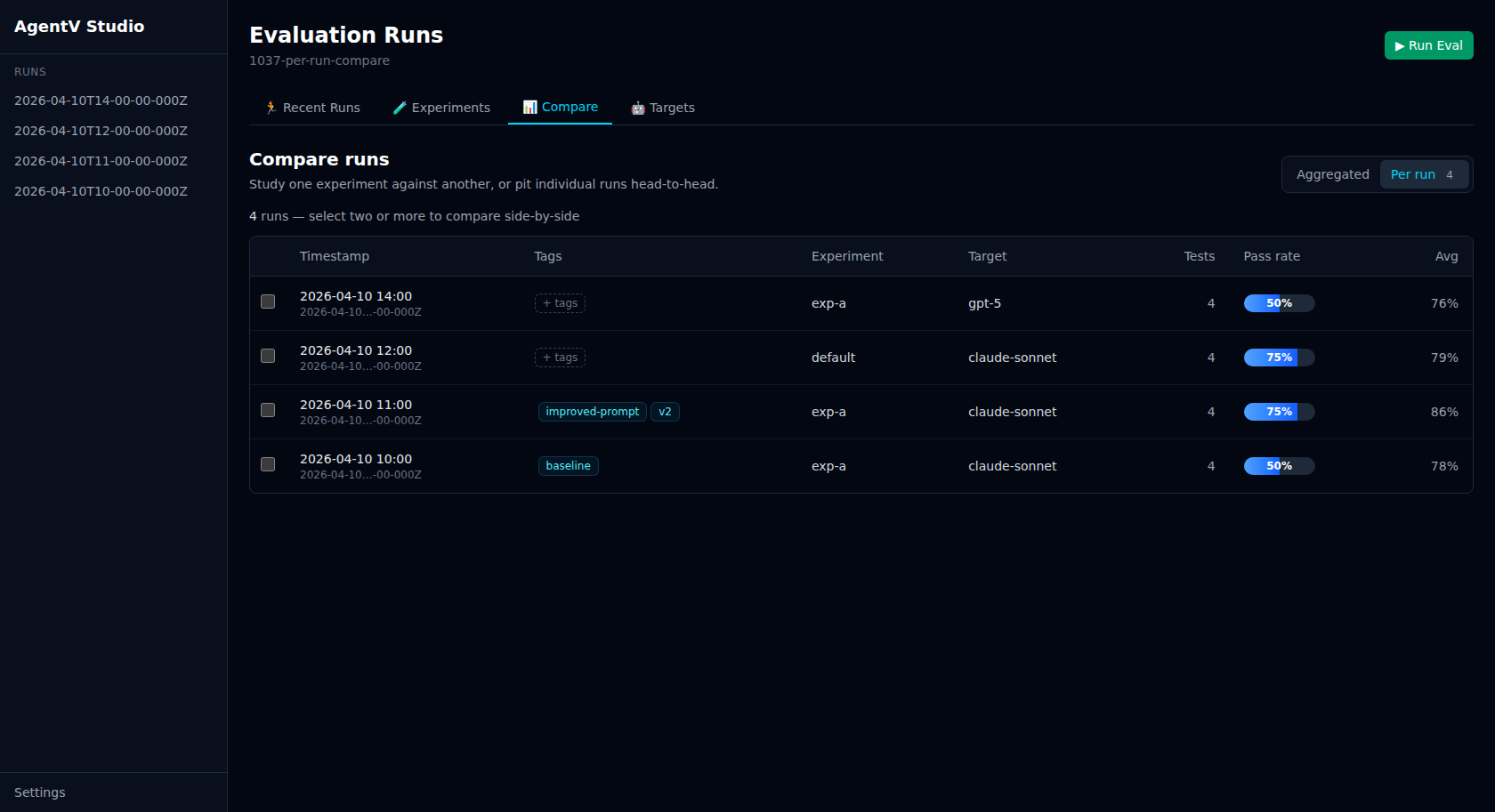Select checkbox for the 2026-04-10 10:00 run
Screen dimensions: 1495x812
(x=268, y=464)
